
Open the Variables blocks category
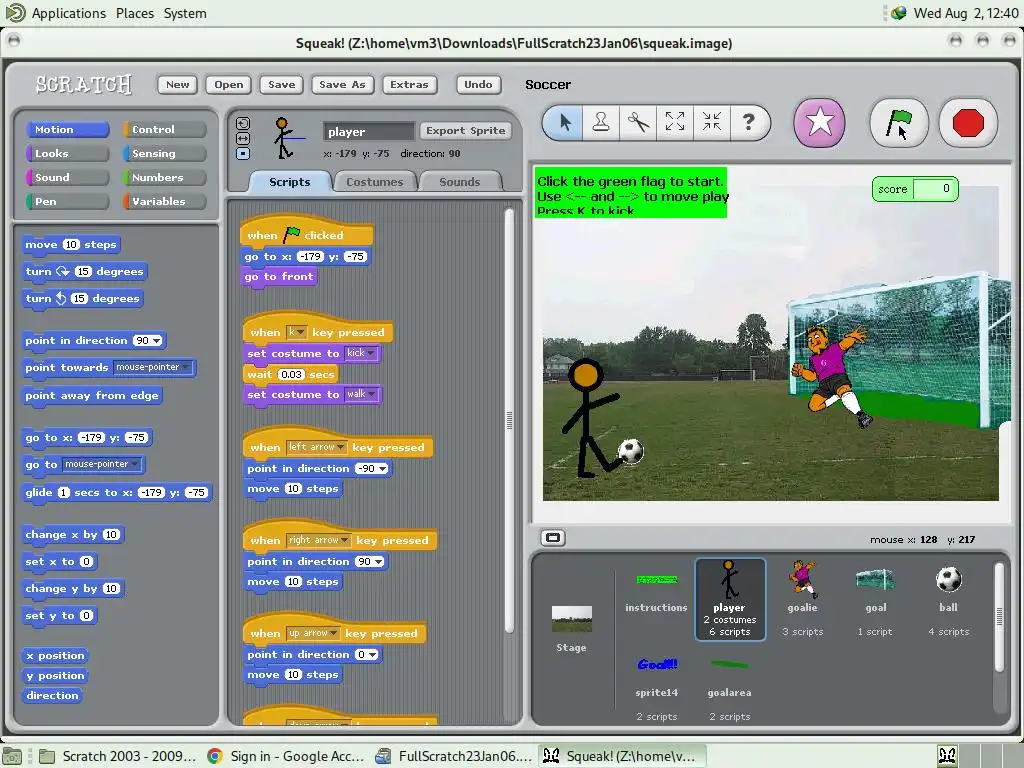click(165, 201)
